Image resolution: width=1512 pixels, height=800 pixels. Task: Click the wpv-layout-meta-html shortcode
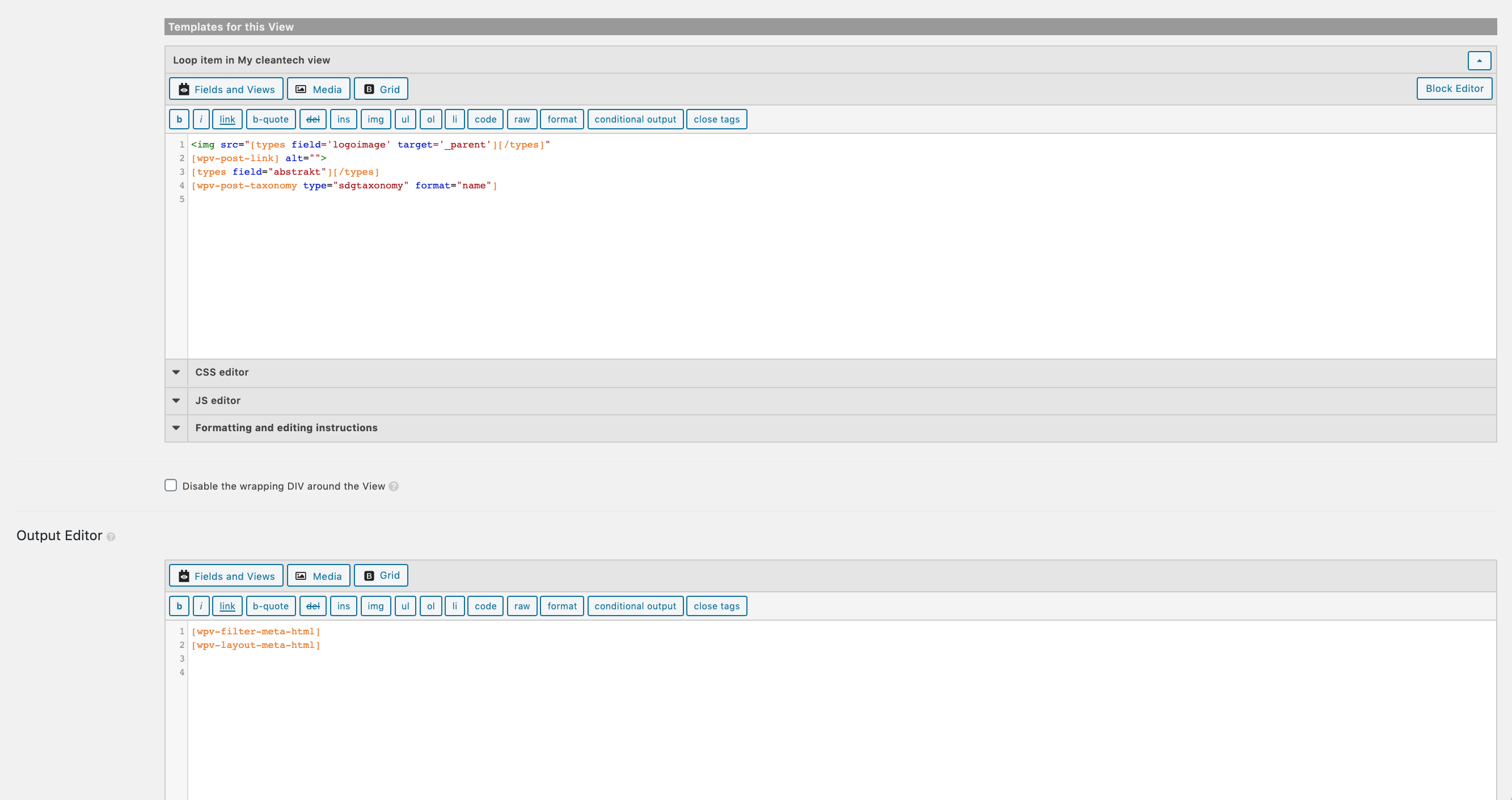pyautogui.click(x=256, y=645)
